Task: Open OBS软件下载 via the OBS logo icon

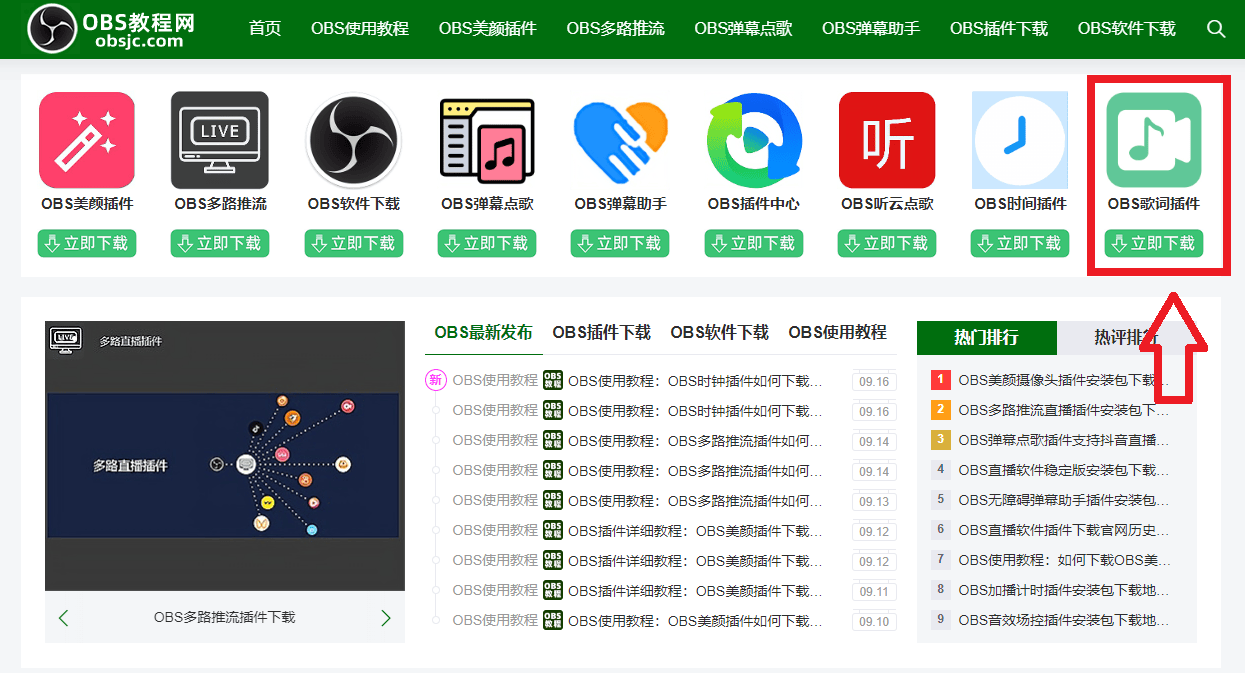Action: click(353, 140)
